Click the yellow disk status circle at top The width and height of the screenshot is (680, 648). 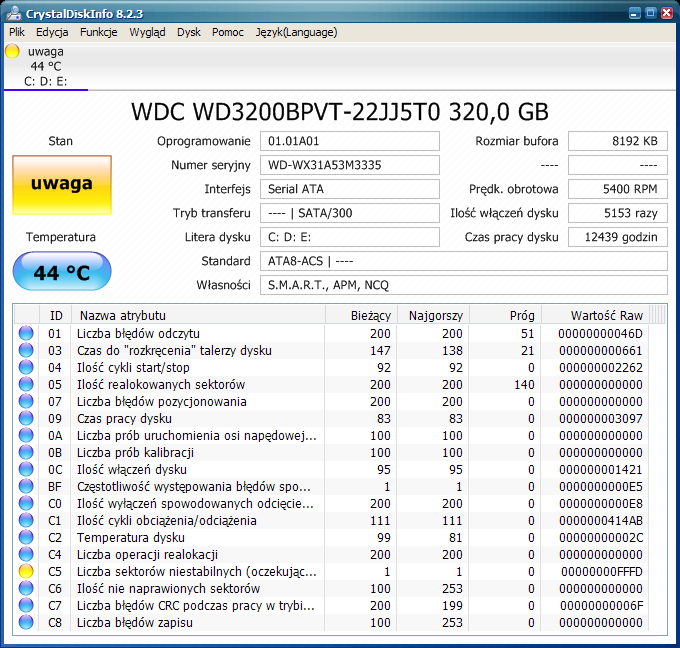[12, 51]
